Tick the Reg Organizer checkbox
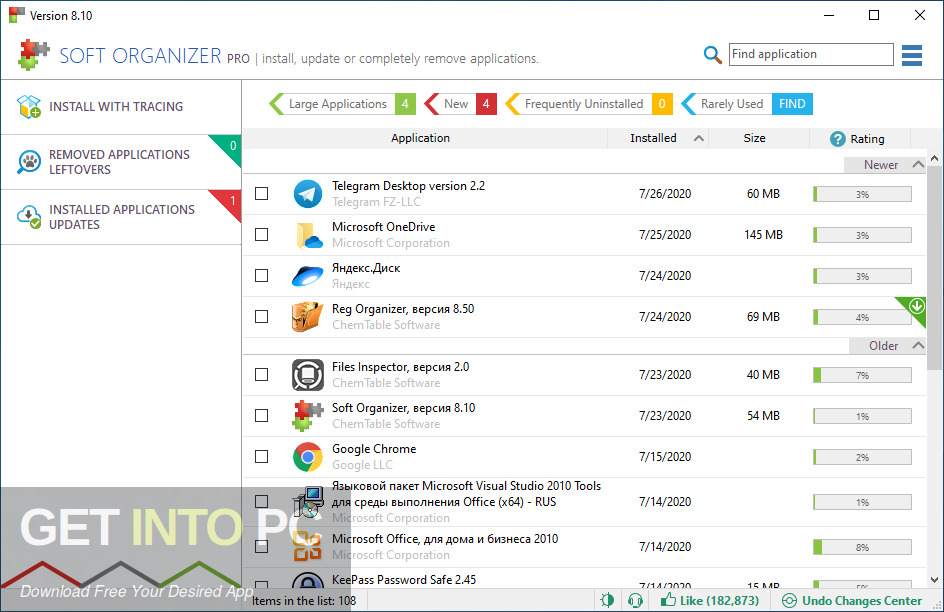The width and height of the screenshot is (944, 612). (261, 317)
